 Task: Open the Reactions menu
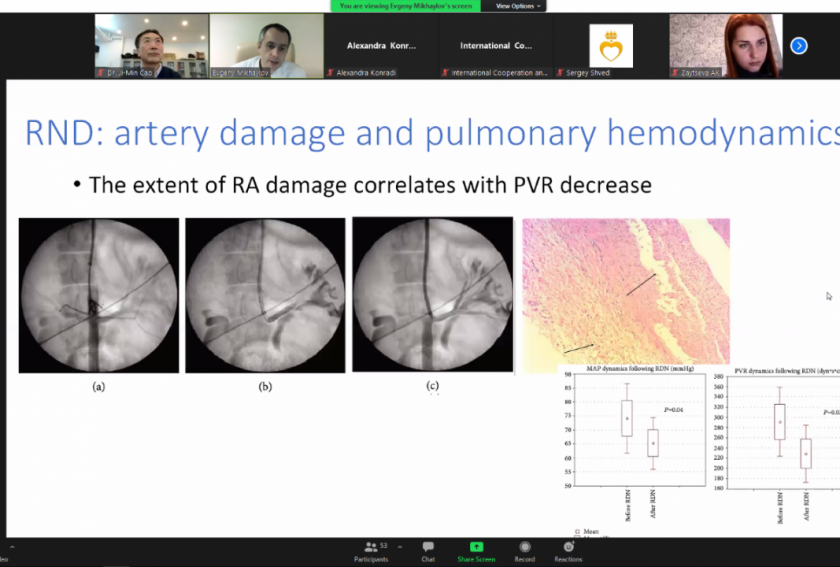tap(568, 550)
